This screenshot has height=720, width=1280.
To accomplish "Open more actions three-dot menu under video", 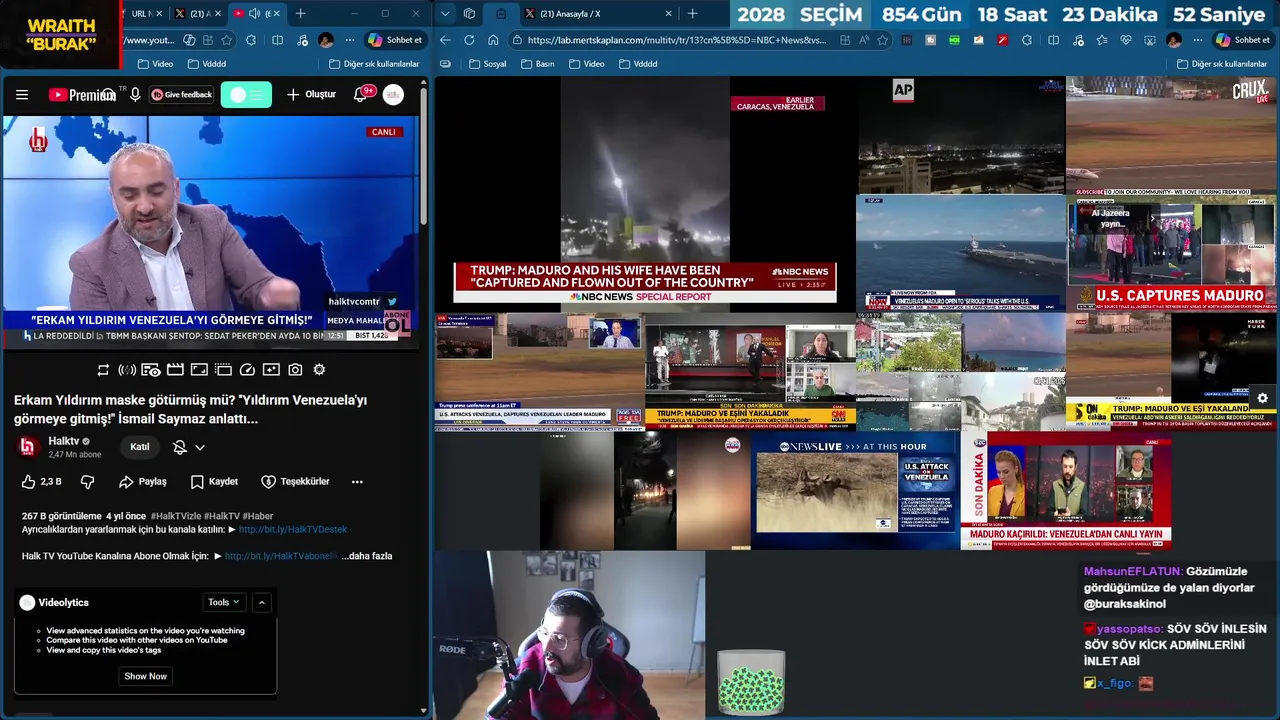I will click(x=357, y=481).
